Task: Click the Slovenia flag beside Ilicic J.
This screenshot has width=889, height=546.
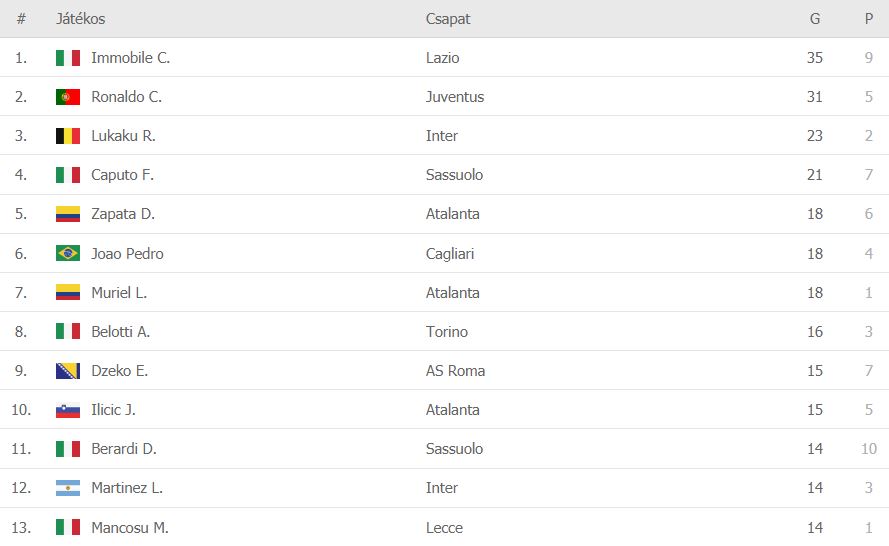Action: (x=67, y=410)
